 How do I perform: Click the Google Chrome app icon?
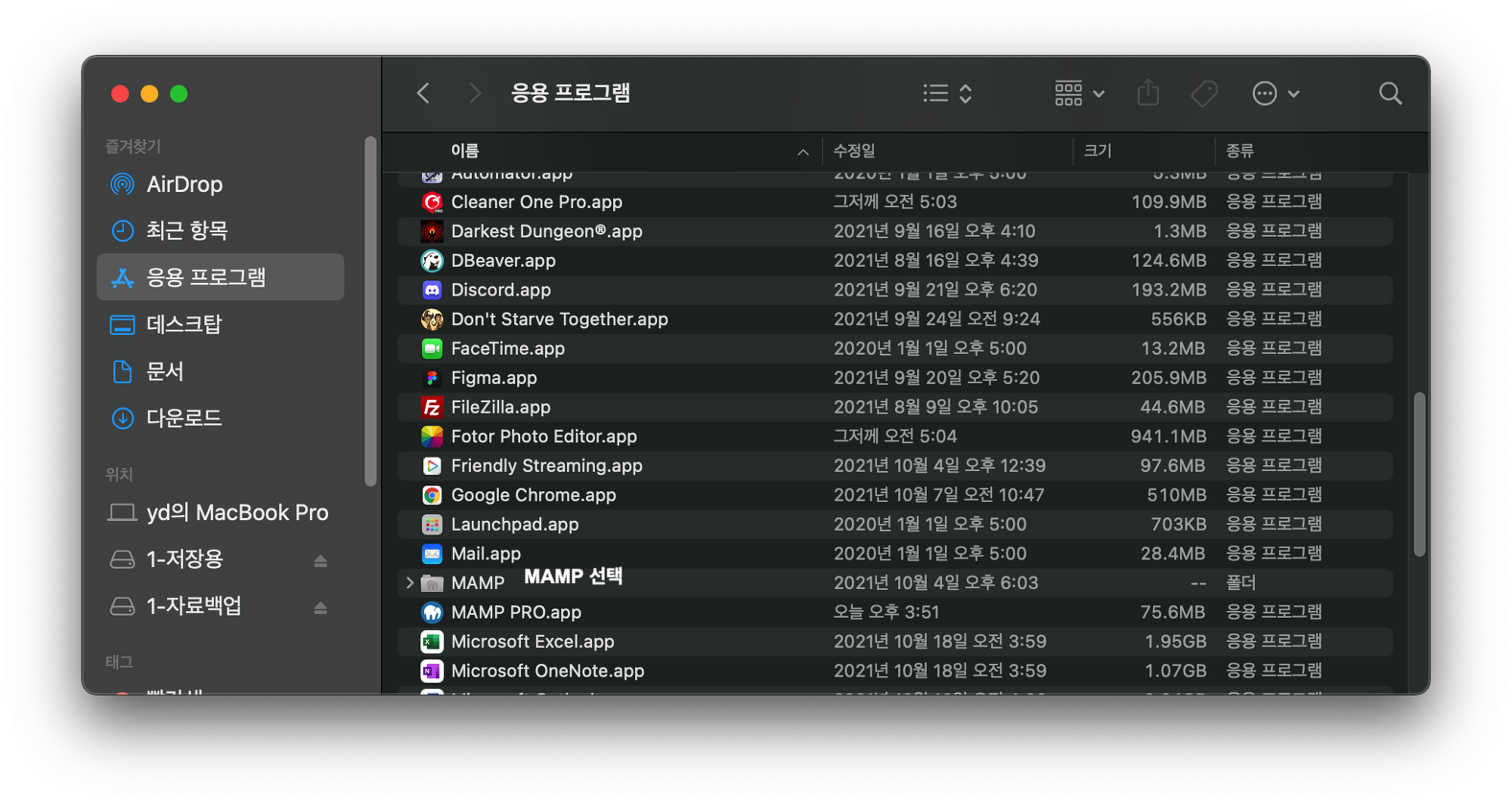point(432,495)
